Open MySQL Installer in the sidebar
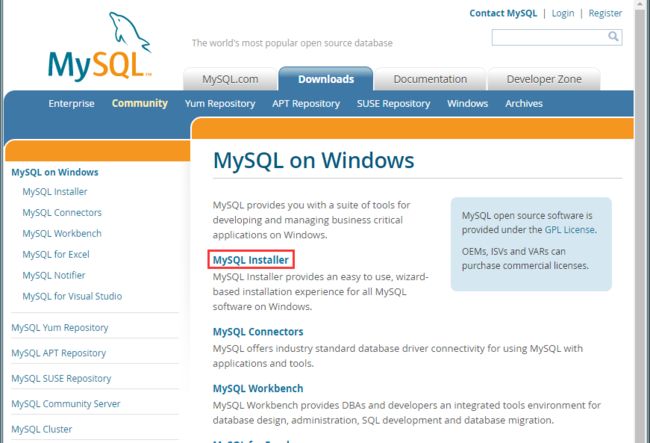Viewport: 650px width, 443px height. [55, 192]
